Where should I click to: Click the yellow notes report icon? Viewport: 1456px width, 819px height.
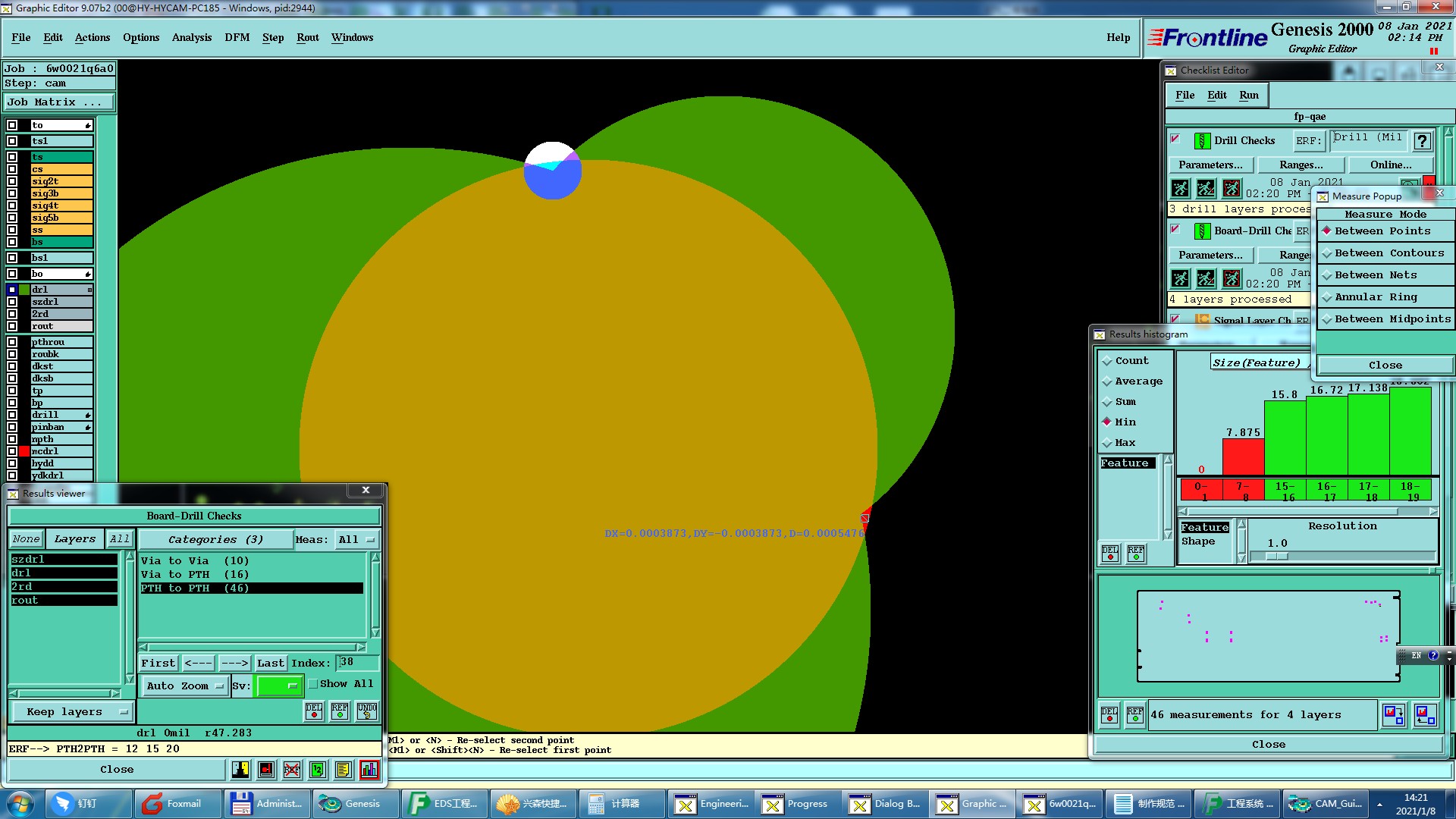(343, 770)
